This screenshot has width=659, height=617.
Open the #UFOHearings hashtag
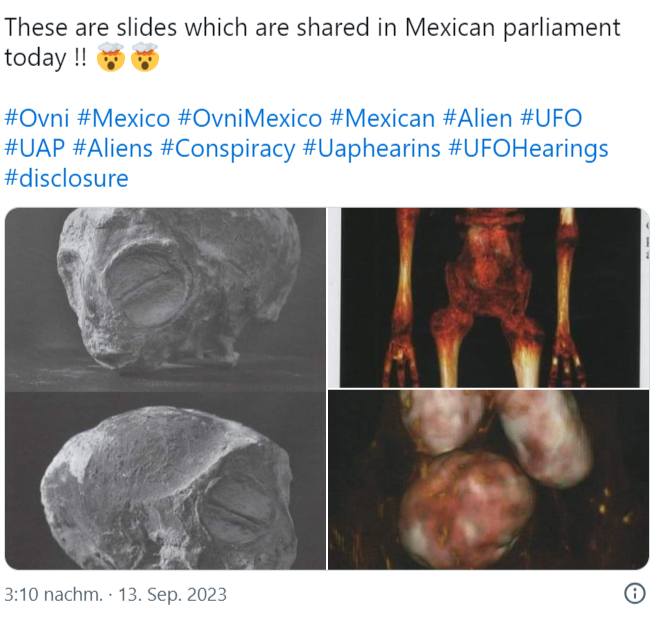pyautogui.click(x=528, y=149)
